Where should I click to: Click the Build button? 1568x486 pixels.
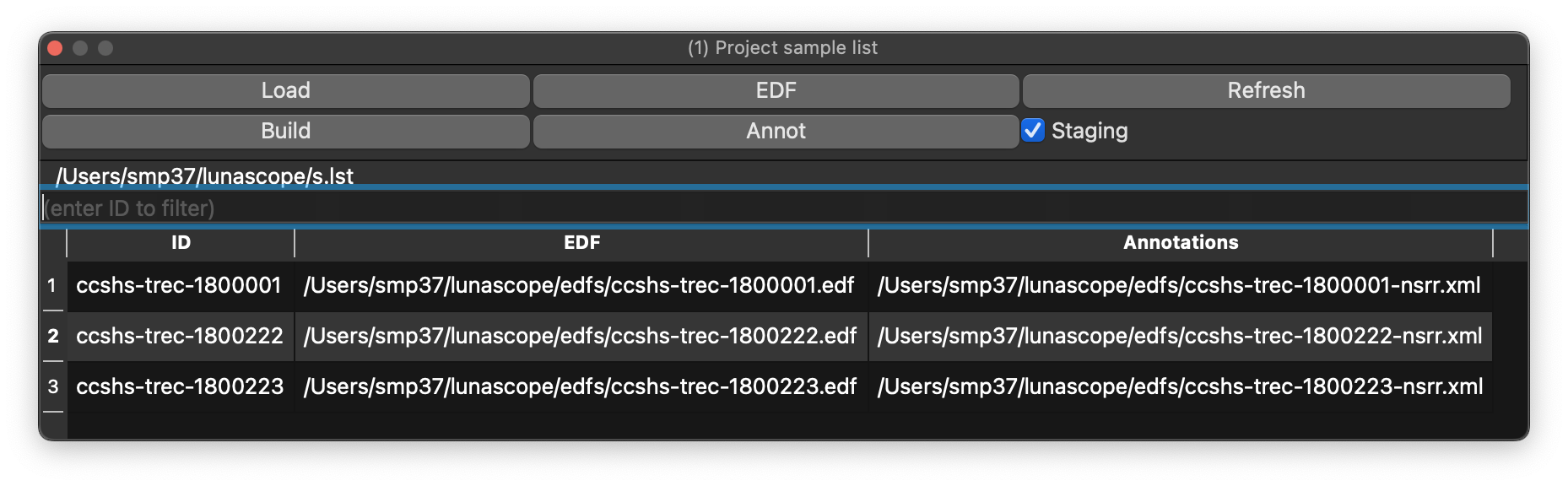287,131
